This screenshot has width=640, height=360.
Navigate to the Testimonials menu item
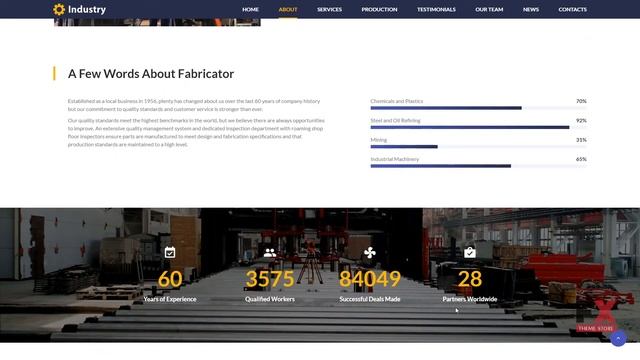click(436, 9)
